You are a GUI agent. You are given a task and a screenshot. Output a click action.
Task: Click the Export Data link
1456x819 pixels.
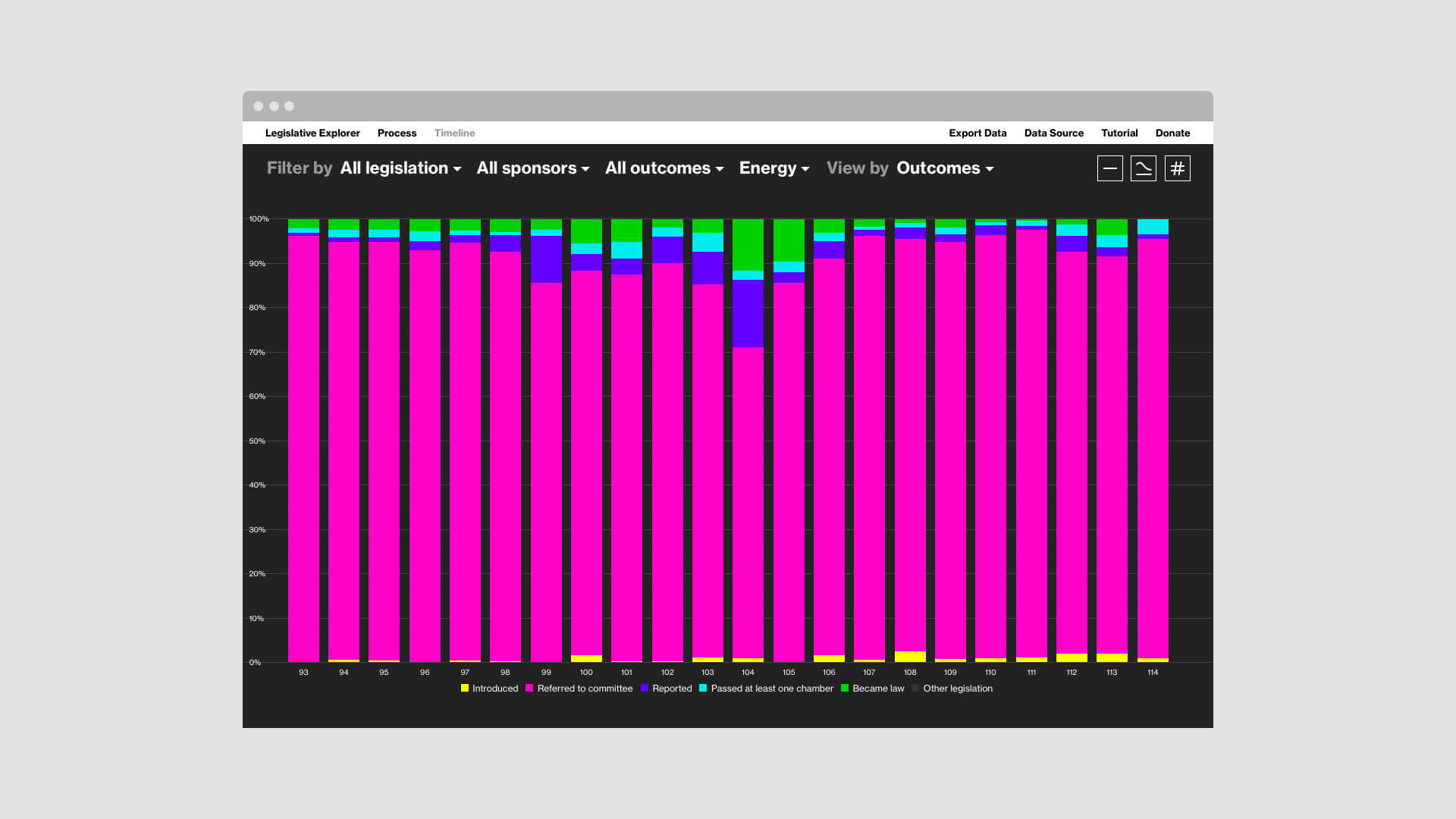coord(978,133)
